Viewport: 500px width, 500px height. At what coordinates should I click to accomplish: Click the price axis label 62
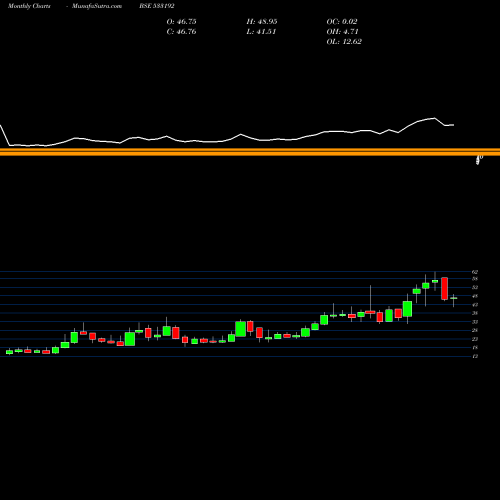click(475, 272)
